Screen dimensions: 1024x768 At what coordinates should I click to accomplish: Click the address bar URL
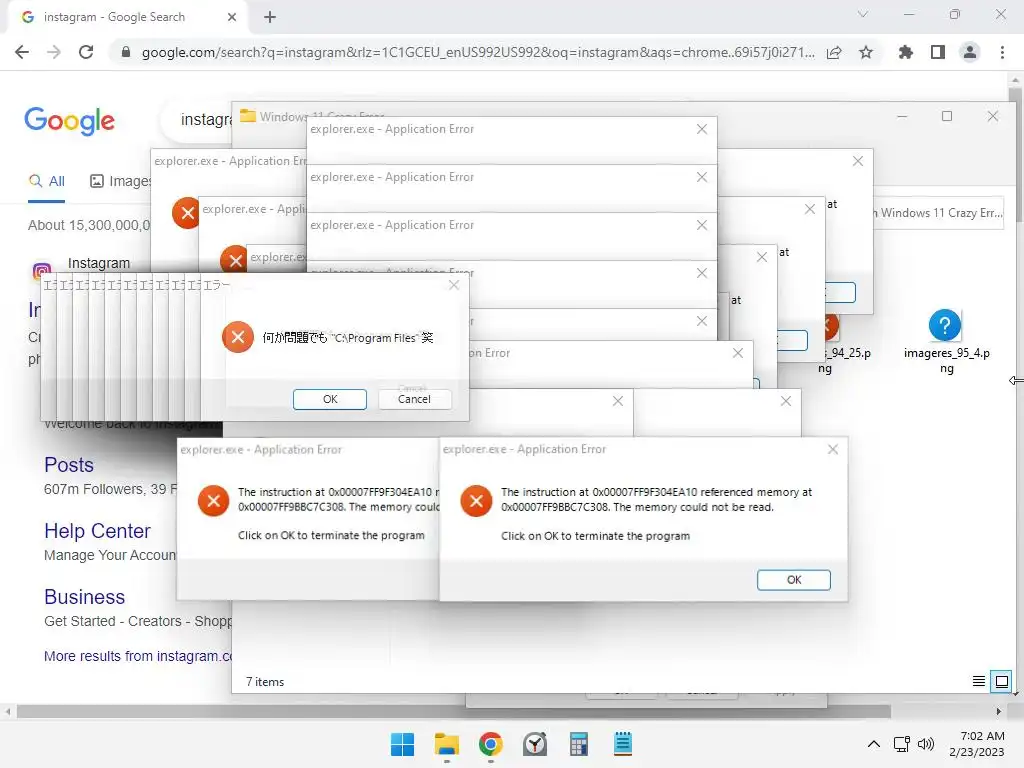pos(478,52)
